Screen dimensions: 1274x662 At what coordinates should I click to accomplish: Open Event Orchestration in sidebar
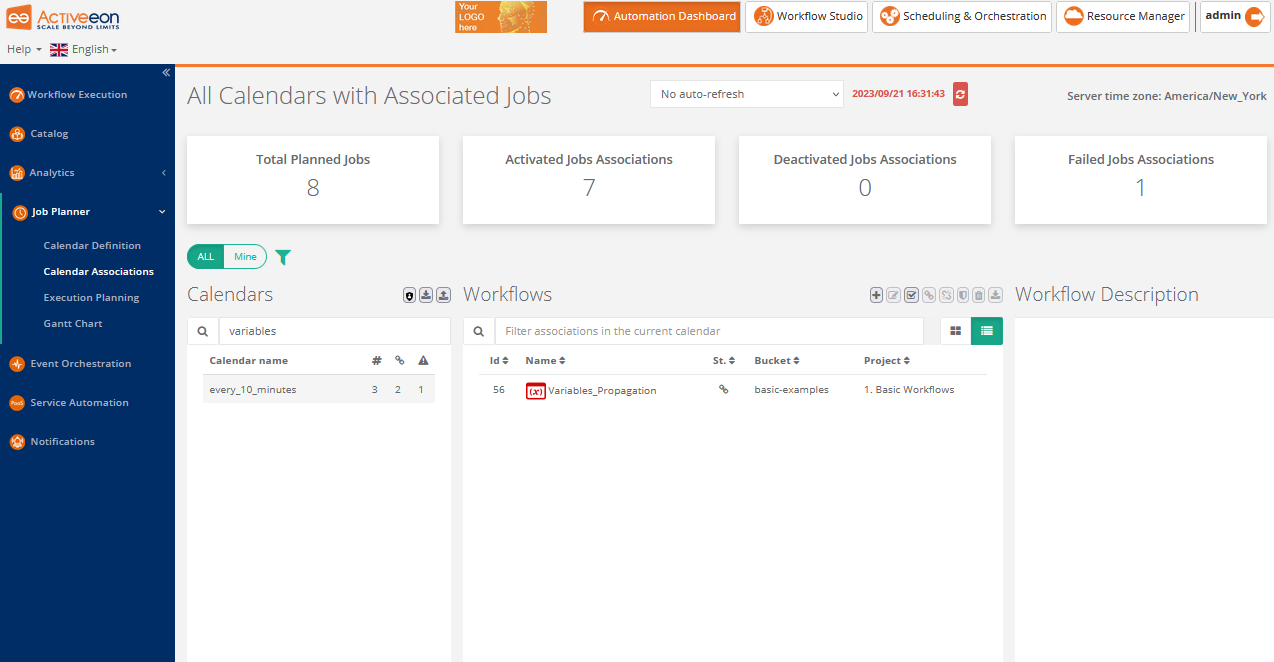tap(80, 364)
